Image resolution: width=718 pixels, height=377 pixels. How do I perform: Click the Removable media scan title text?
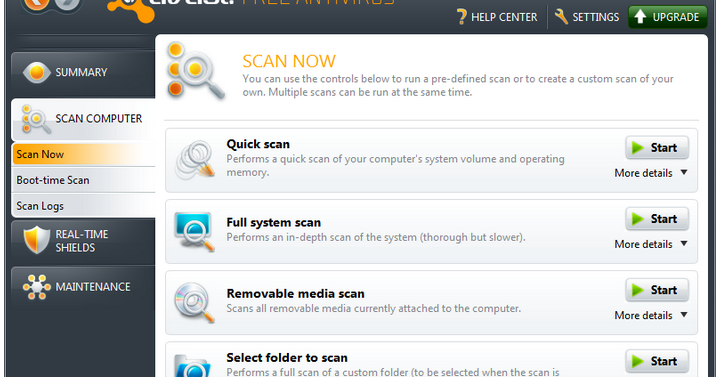click(x=295, y=294)
